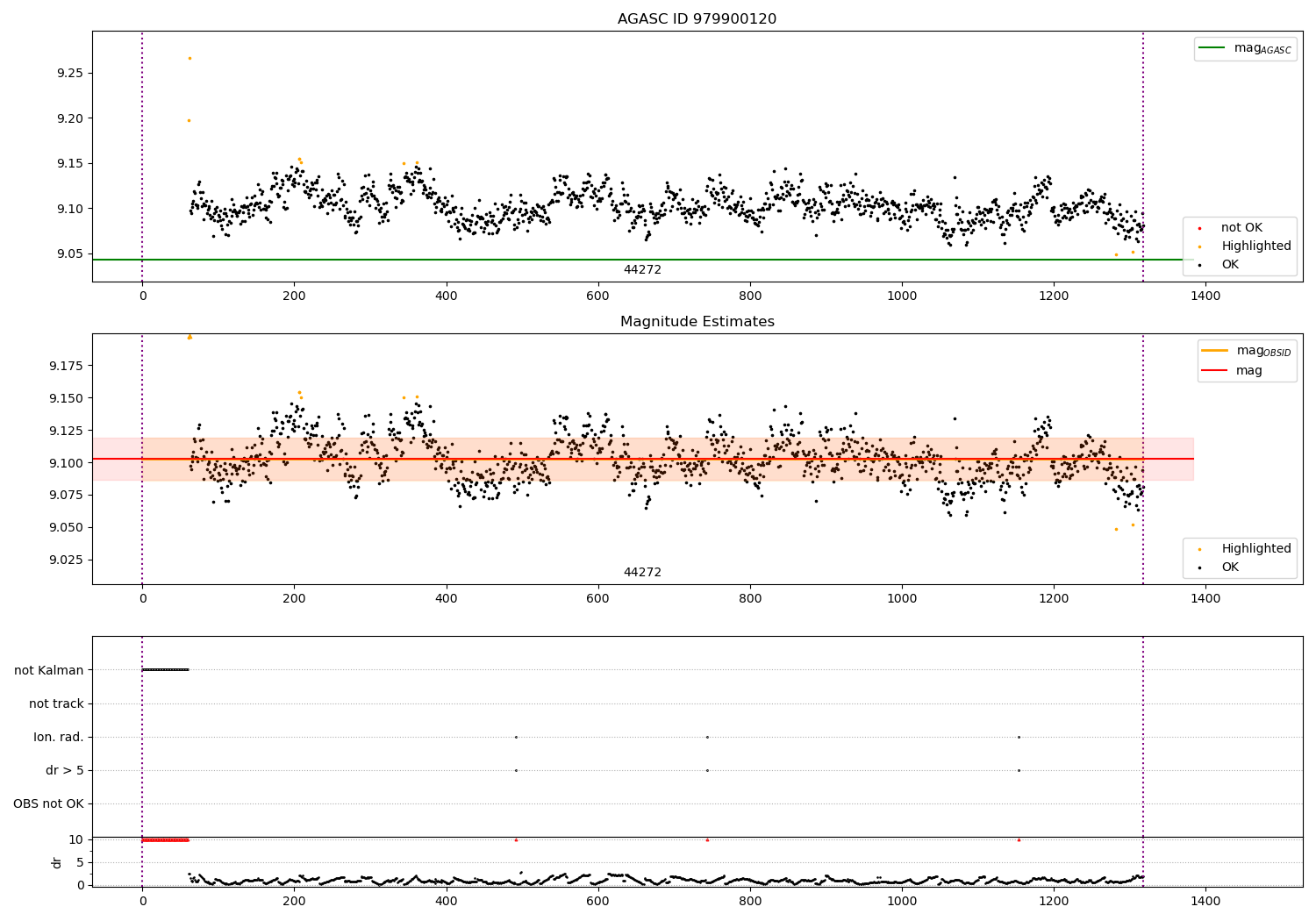Click x-tick "800" under bottom plot

750,902
